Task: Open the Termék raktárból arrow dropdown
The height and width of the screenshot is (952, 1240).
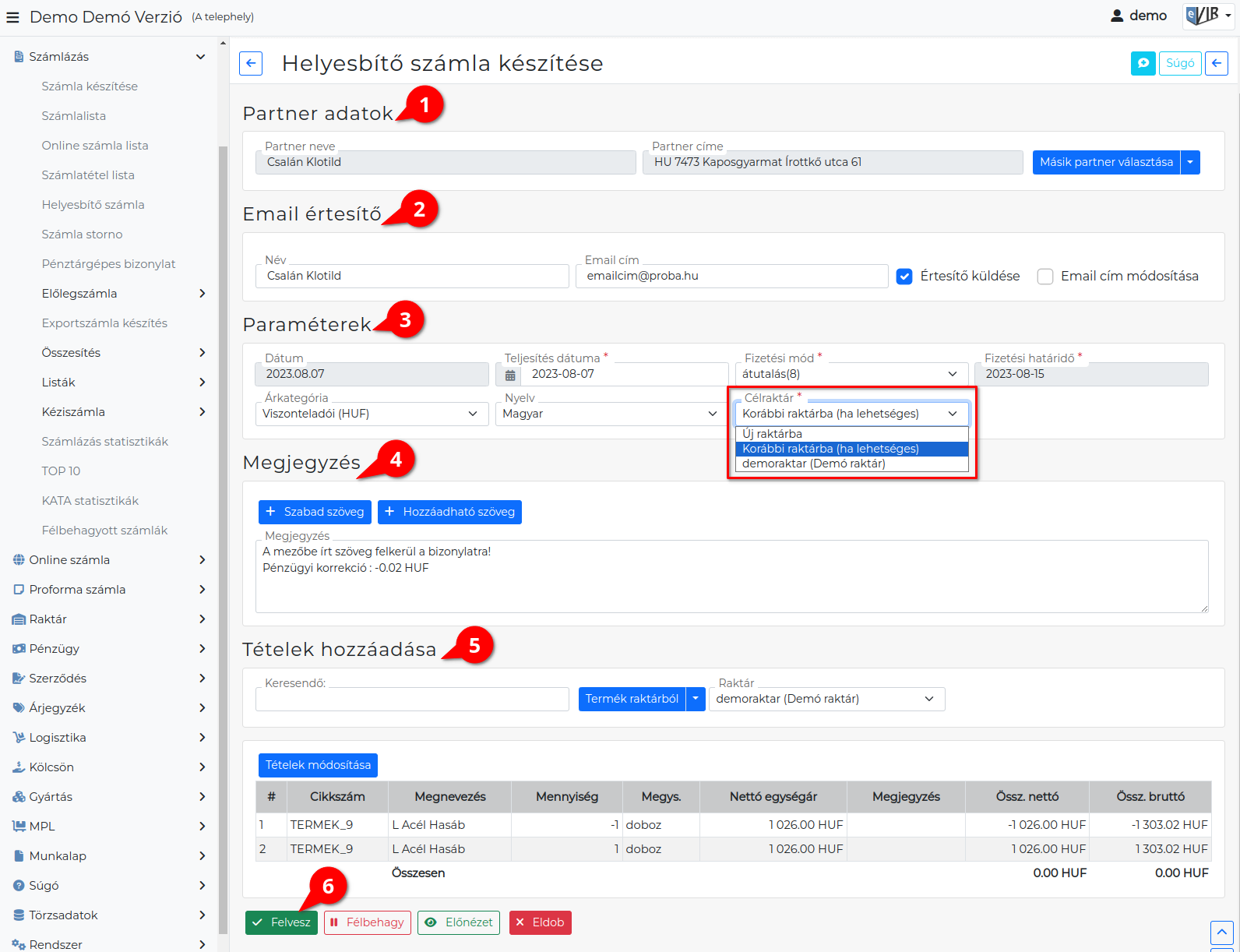Action: point(696,700)
